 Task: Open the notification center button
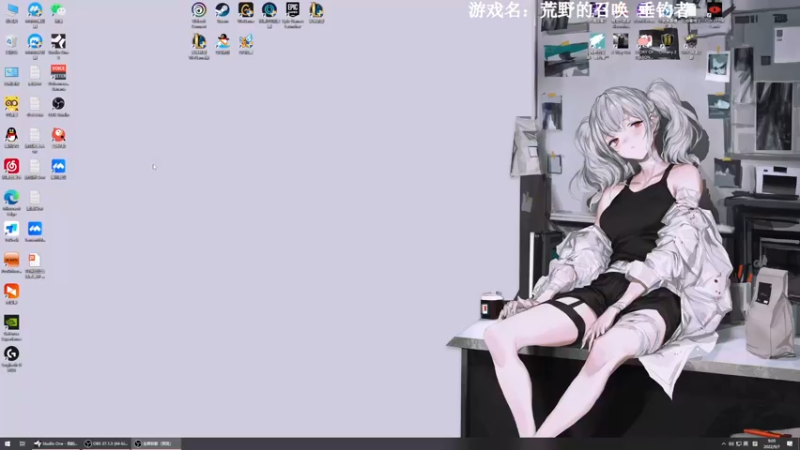tap(790, 444)
